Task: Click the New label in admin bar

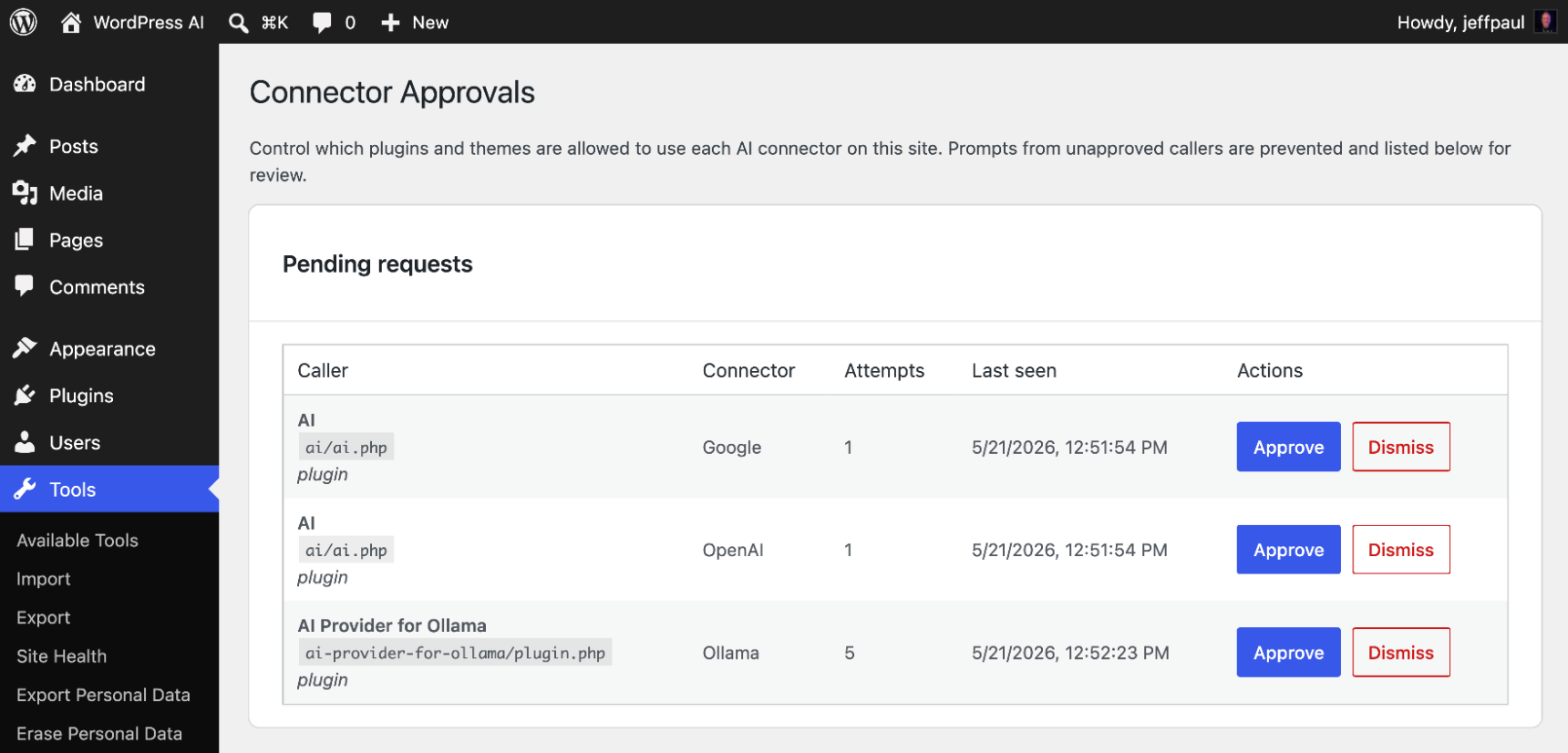Action: click(430, 23)
